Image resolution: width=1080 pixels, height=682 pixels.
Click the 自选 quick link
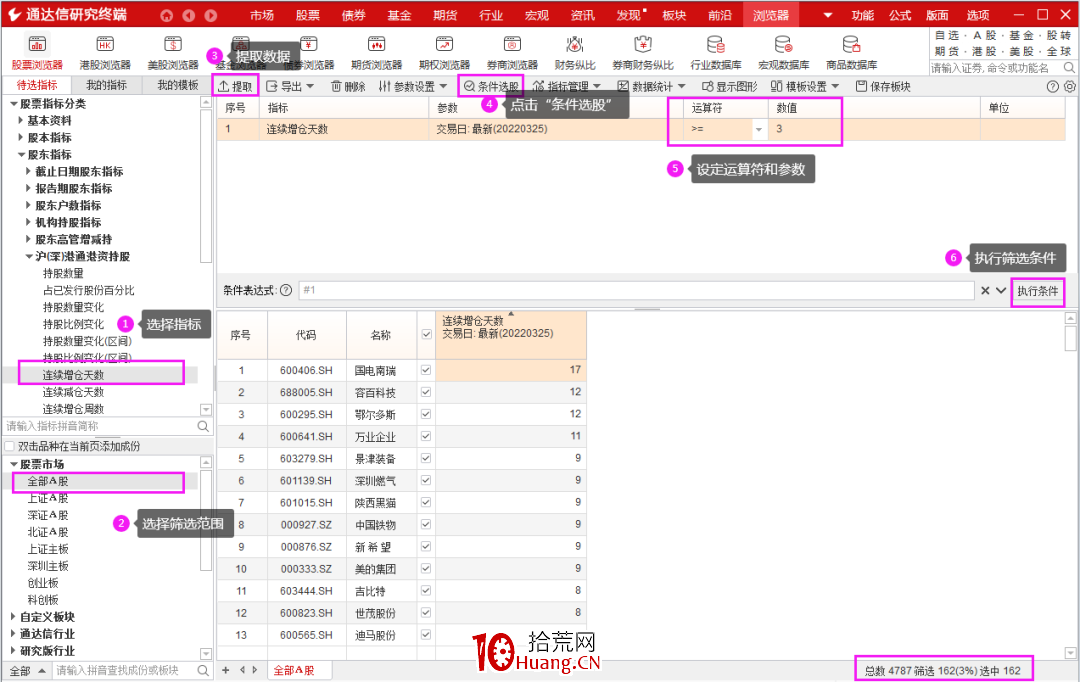(946, 35)
